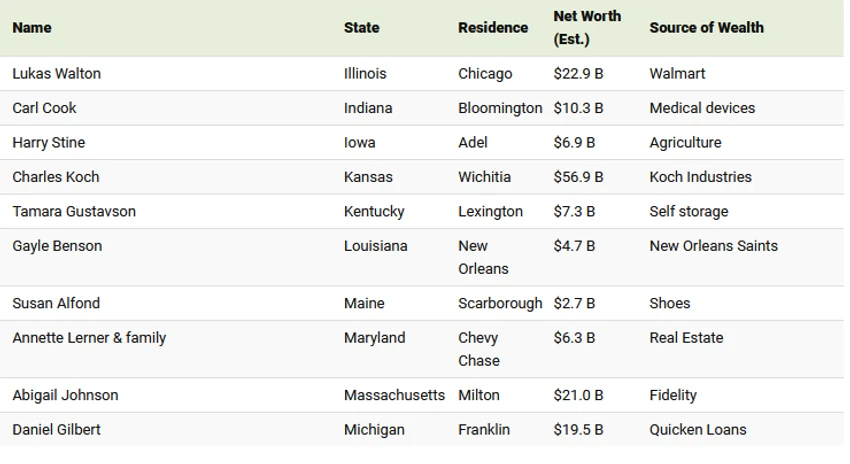Click the Bloomington residence cell
Image resolution: width=850 pixels, height=464 pixels.
500,108
